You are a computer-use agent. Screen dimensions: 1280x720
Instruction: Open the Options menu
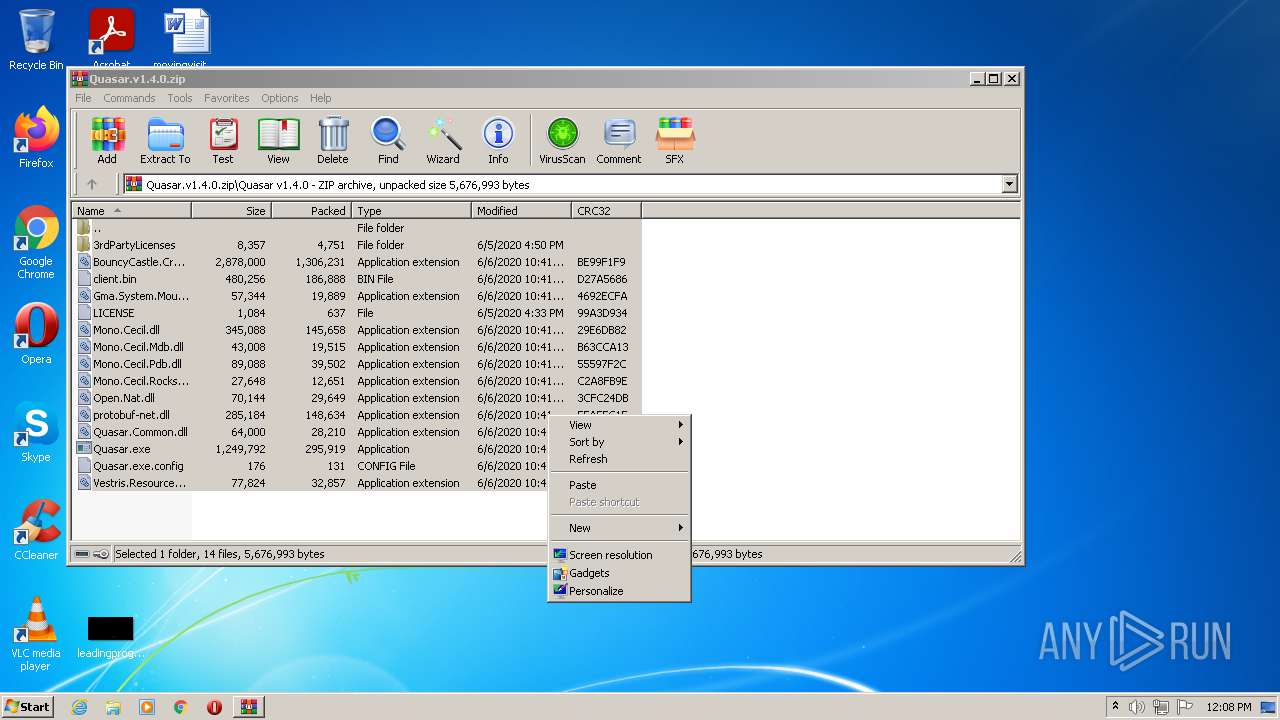coord(280,98)
